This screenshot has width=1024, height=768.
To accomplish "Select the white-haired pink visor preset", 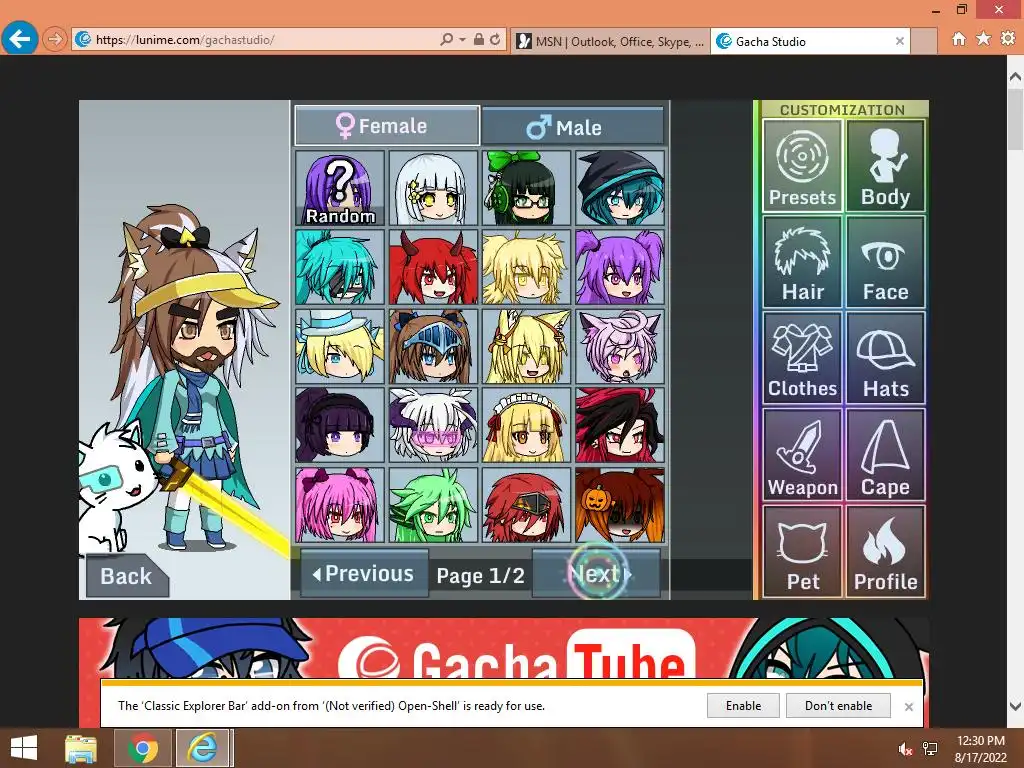I will (433, 425).
